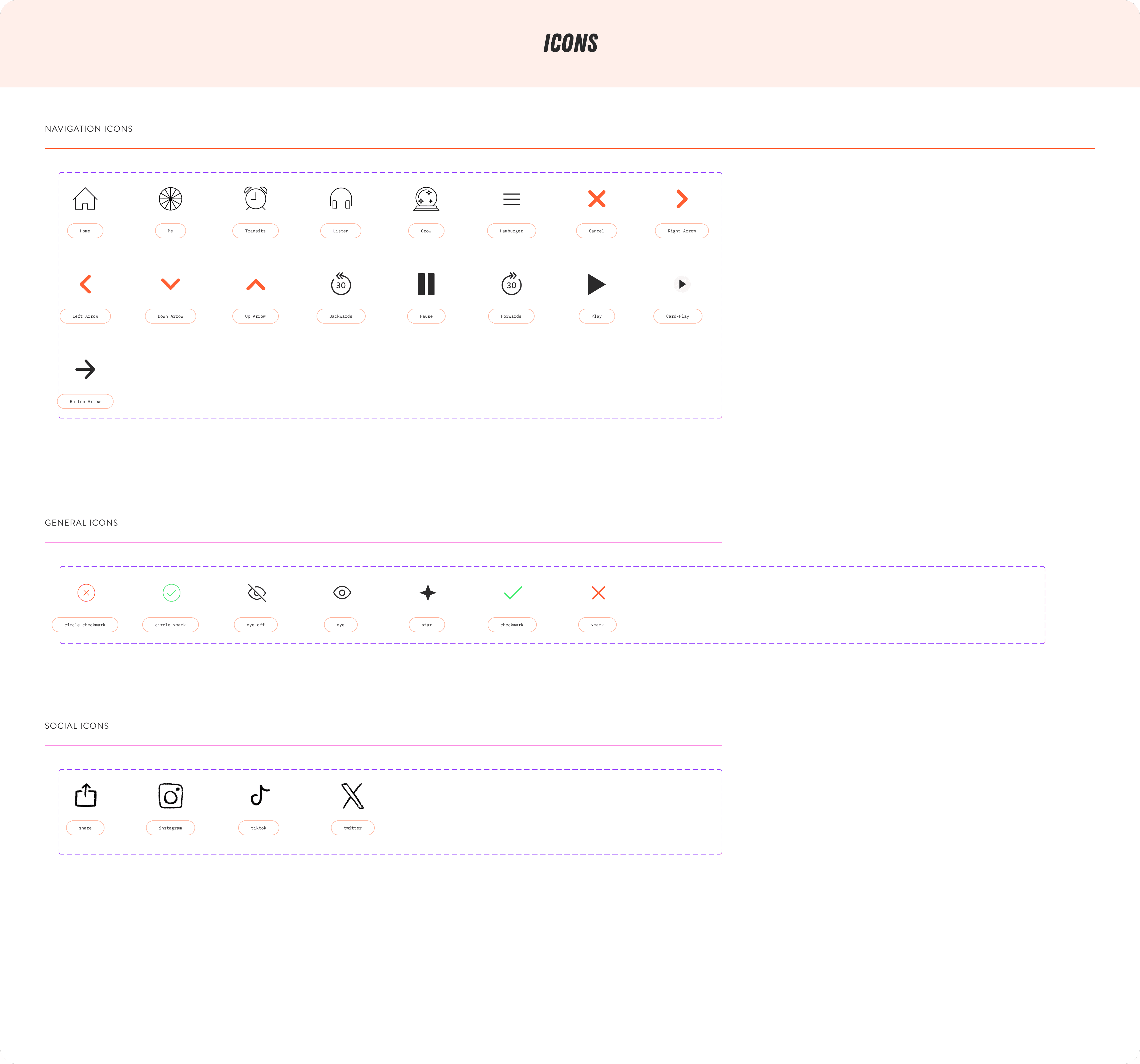Image resolution: width=1140 pixels, height=1064 pixels.
Task: Click the NAVIGATION ICONS section heading
Action: tap(89, 129)
